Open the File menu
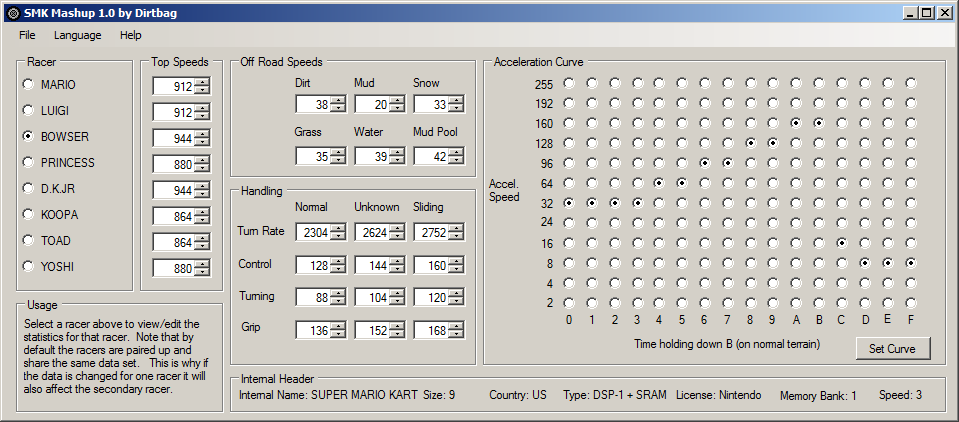The image size is (959, 422). click(27, 35)
